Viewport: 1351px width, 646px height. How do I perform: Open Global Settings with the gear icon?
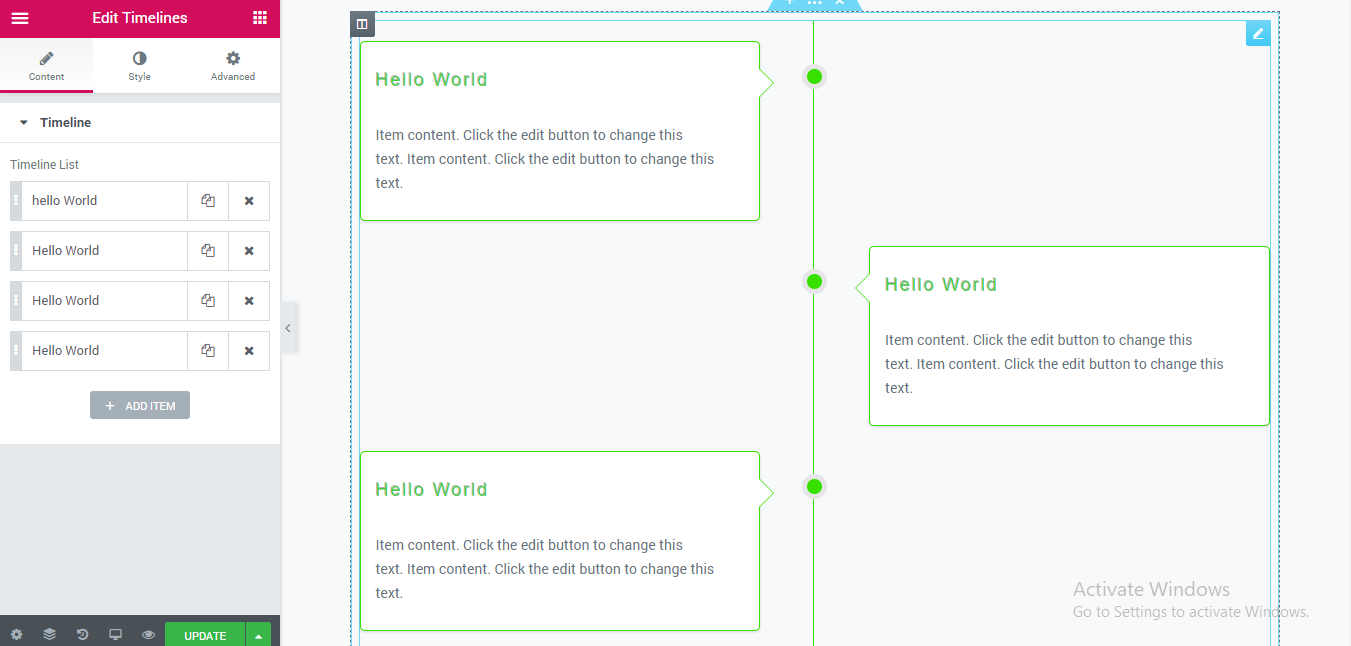click(16, 633)
